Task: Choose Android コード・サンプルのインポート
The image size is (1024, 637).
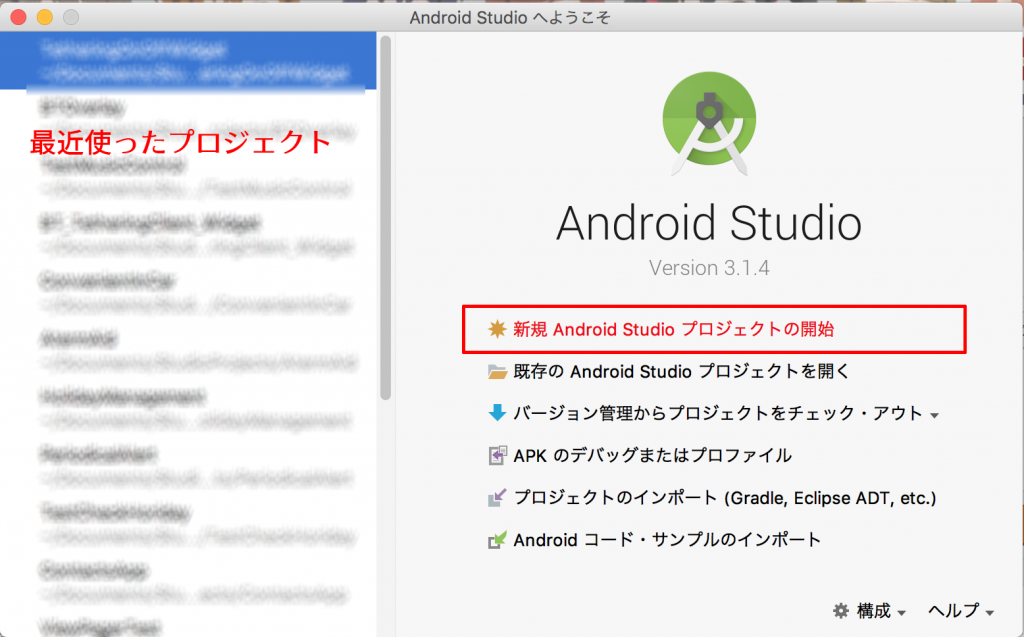Action: [667, 540]
